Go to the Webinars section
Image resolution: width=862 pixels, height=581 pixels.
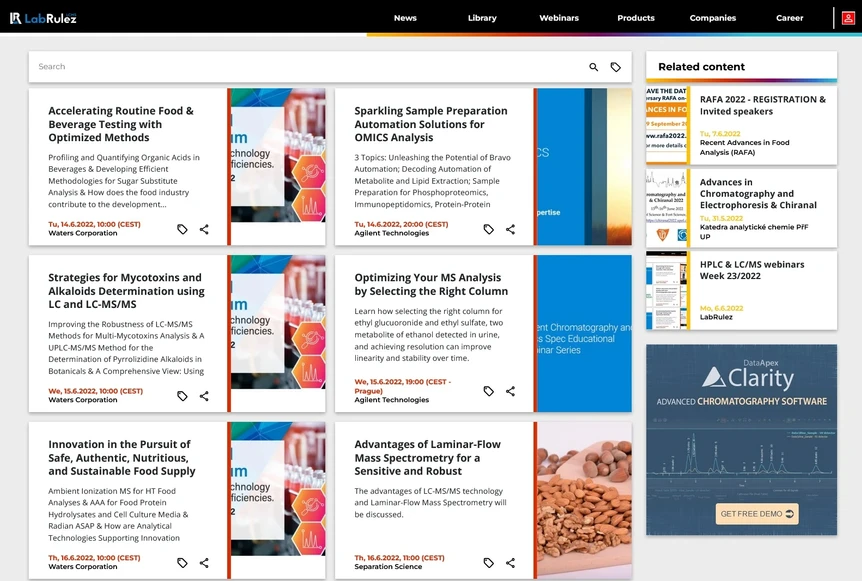(559, 18)
